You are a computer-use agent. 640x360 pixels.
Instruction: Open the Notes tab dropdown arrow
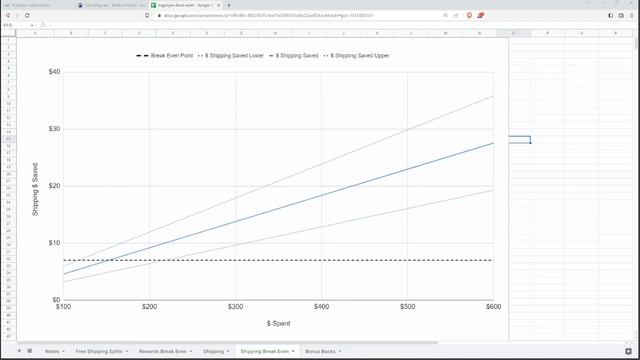click(63, 351)
